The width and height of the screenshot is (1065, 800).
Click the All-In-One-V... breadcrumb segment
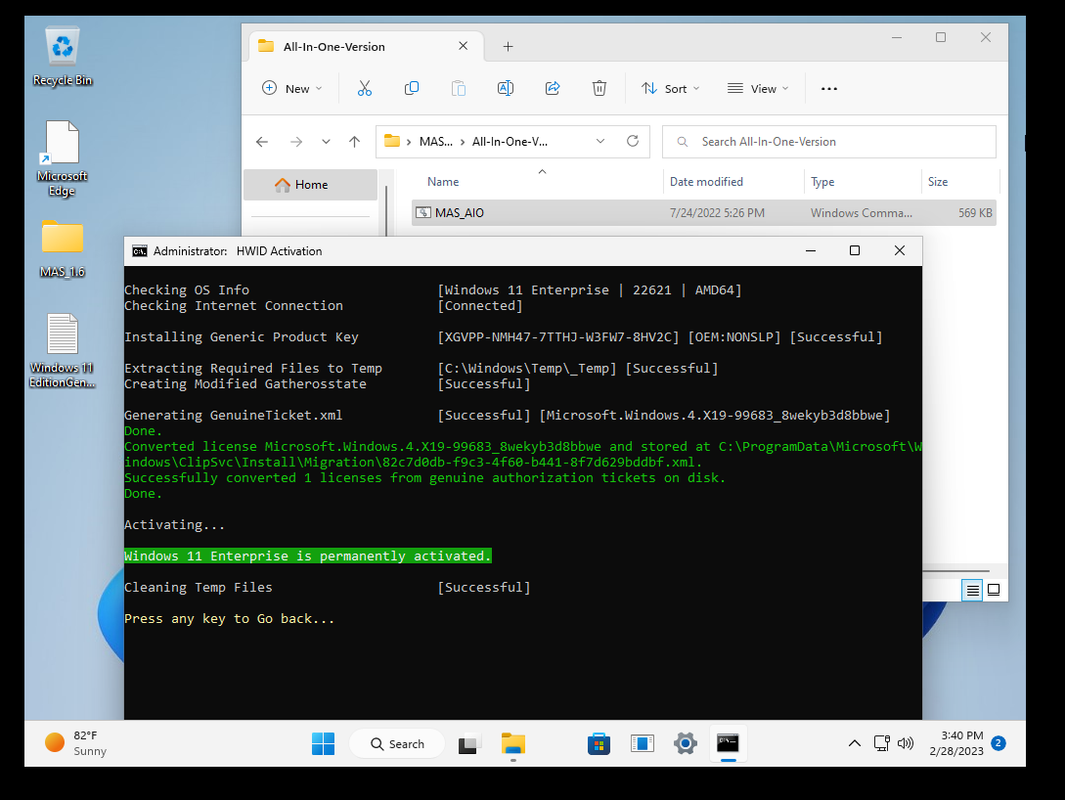pos(509,142)
